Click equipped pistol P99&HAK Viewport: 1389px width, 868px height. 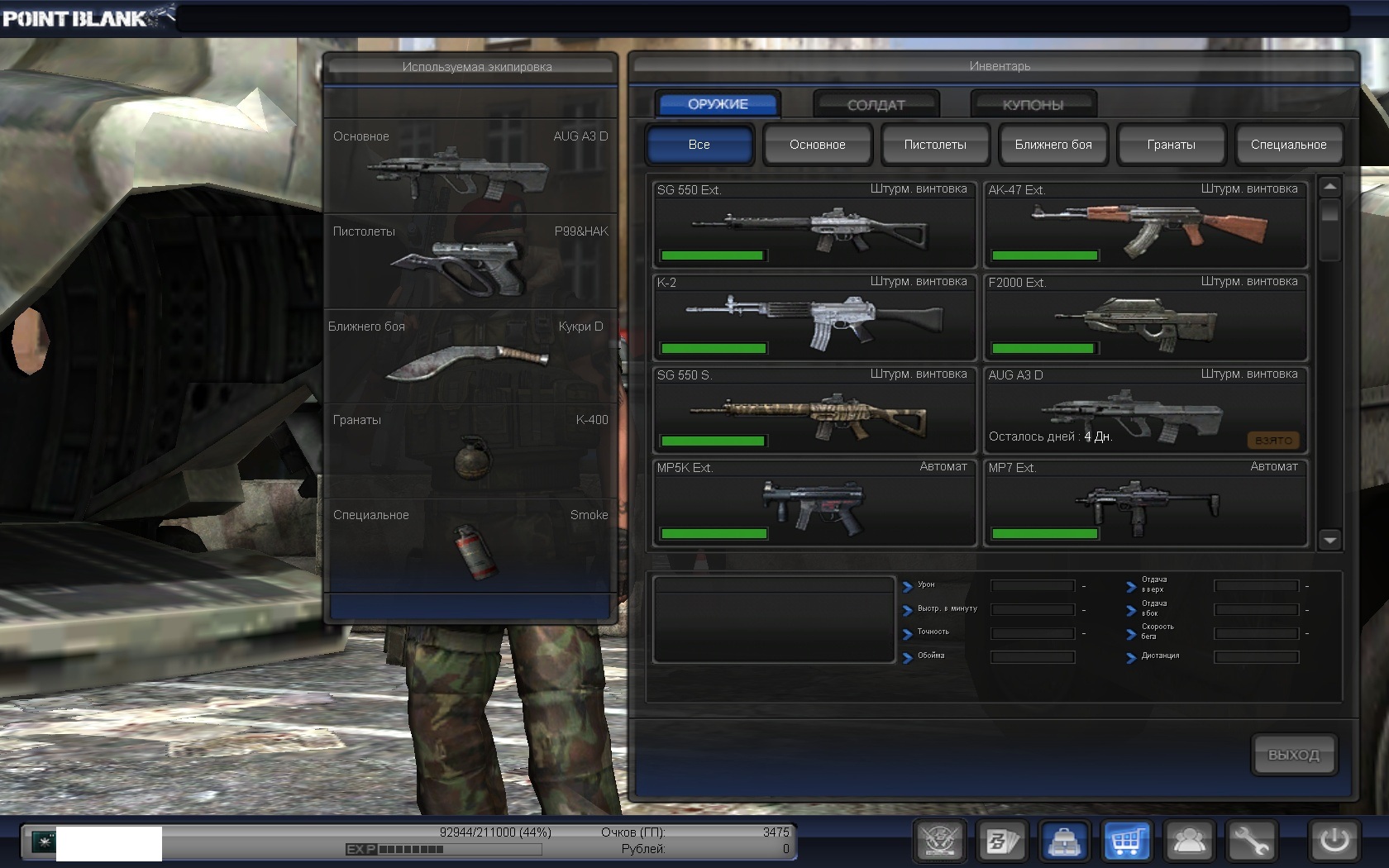pos(470,261)
